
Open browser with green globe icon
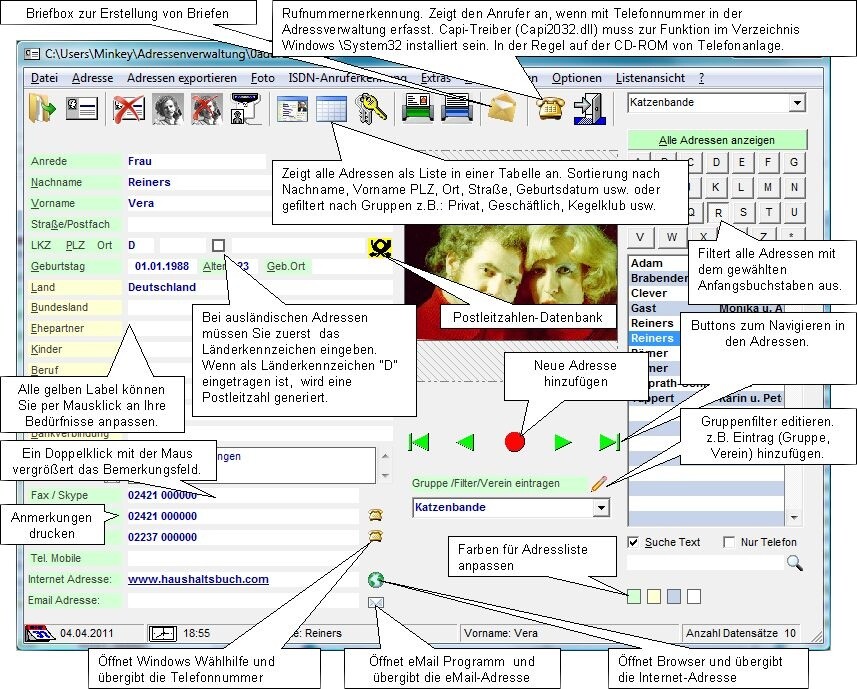coord(376,579)
